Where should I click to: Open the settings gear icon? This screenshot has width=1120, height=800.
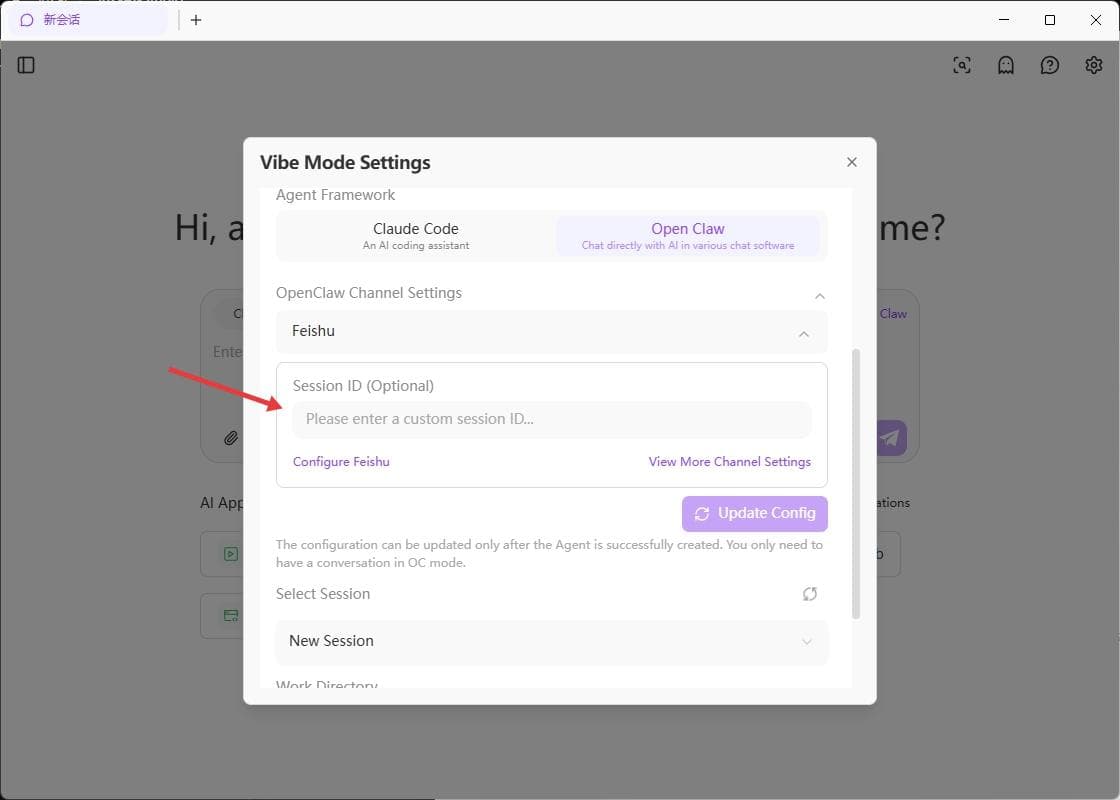[1093, 65]
